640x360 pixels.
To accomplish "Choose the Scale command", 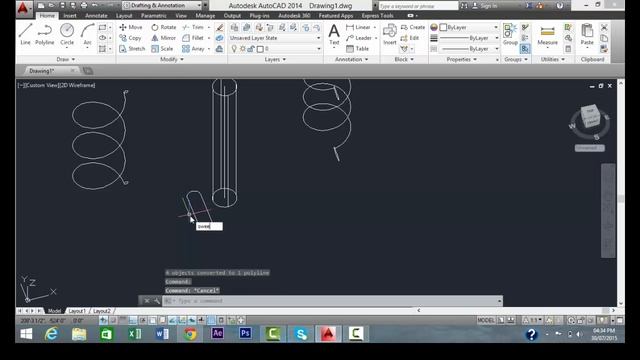I will pyautogui.click(x=162, y=49).
